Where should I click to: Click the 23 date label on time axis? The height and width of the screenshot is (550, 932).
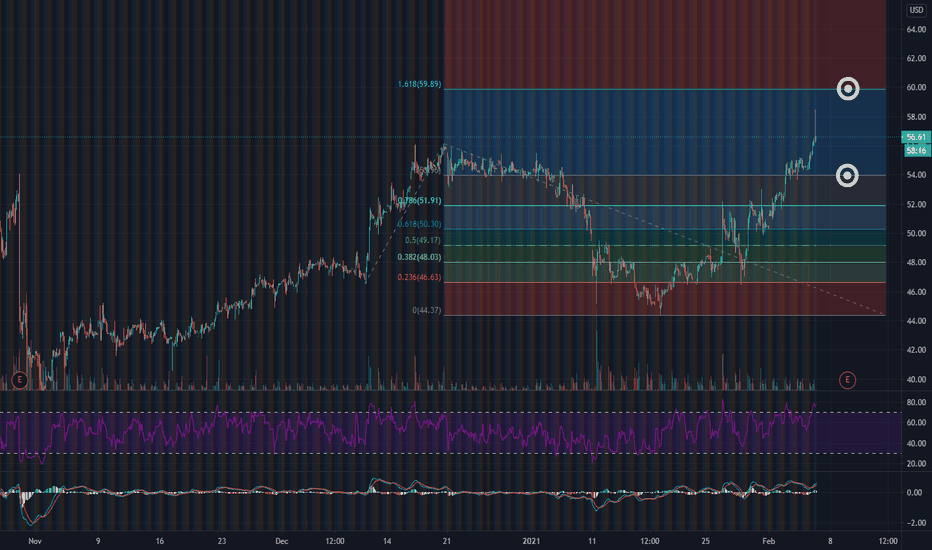pyautogui.click(x=222, y=541)
